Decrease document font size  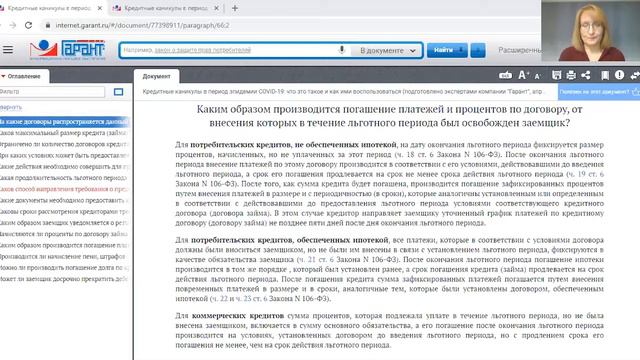pos(538,76)
